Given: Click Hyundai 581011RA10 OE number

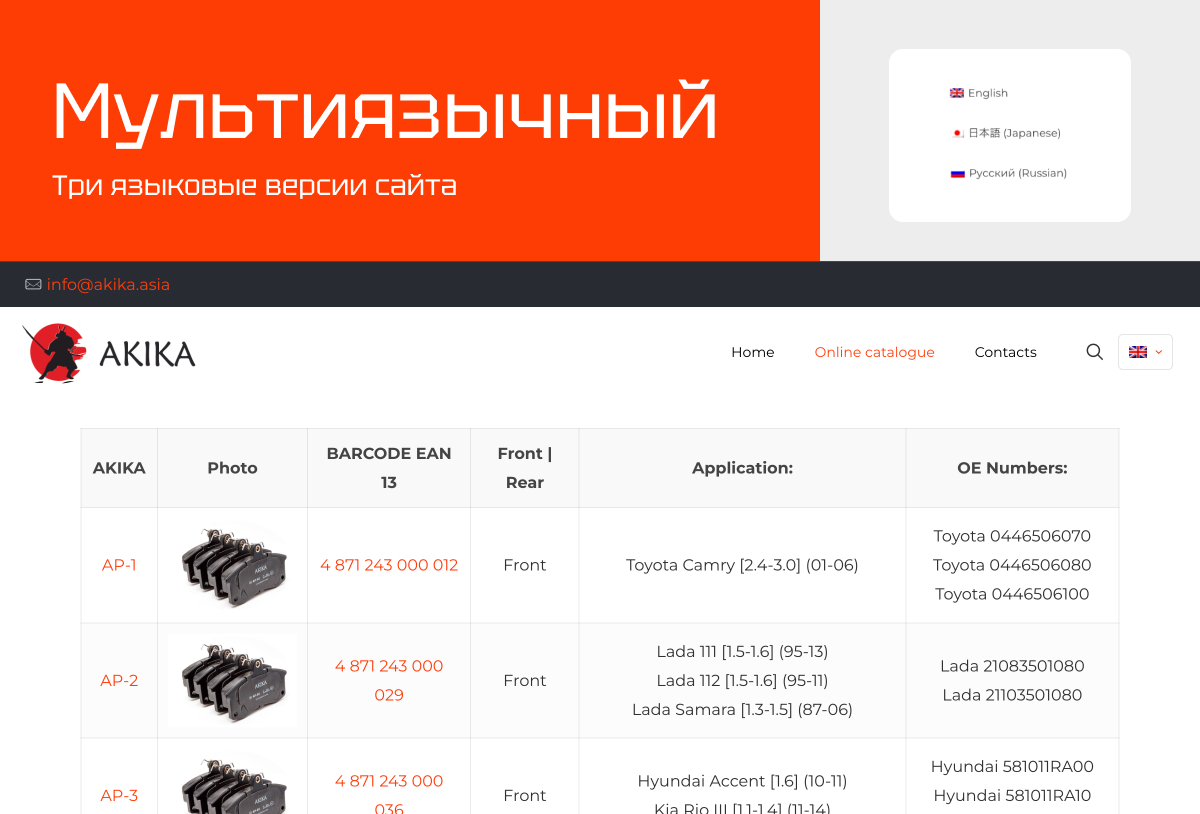Looking at the screenshot, I should pos(1012,796).
